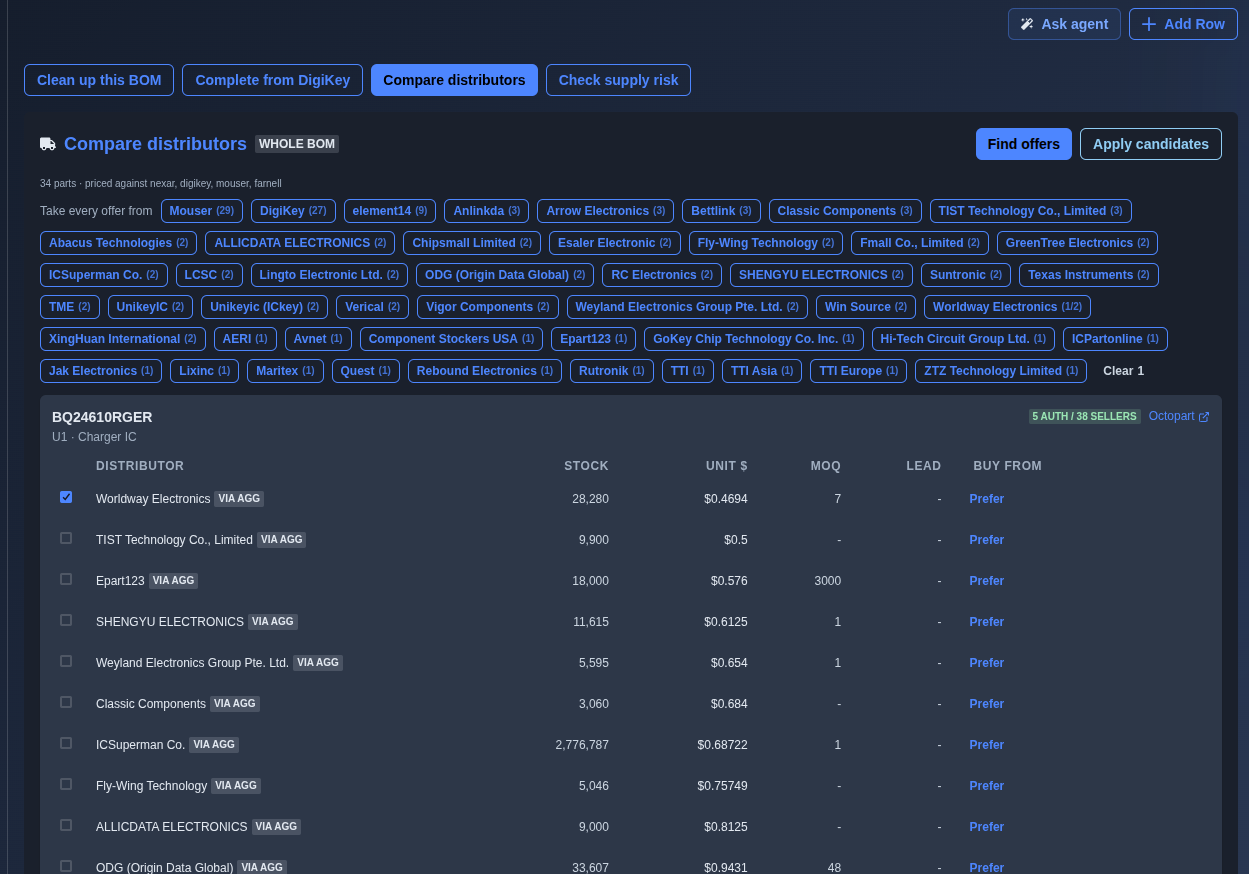The height and width of the screenshot is (874, 1249).
Task: Click the $0.4694 unit price
Action: click(x=726, y=499)
